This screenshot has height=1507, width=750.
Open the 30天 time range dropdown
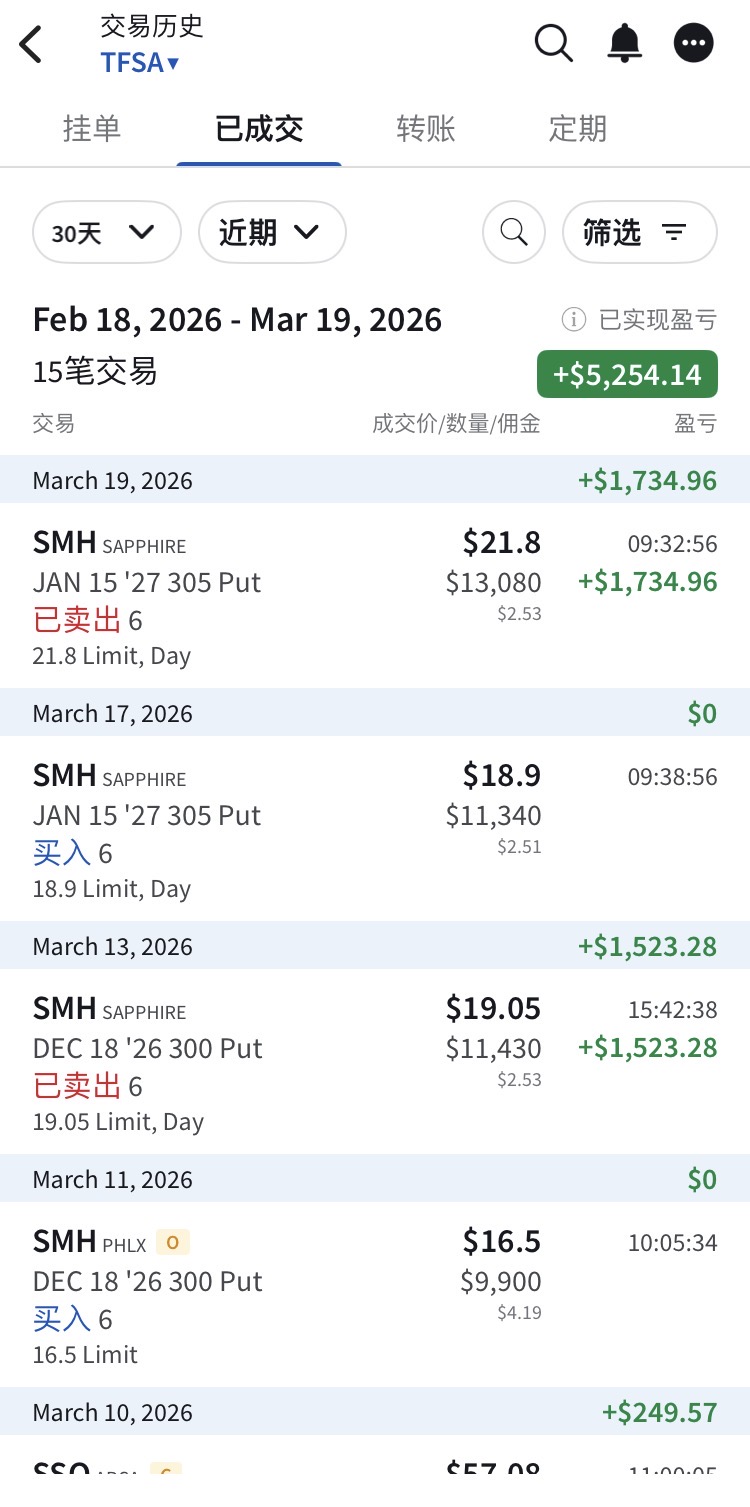[x=107, y=232]
